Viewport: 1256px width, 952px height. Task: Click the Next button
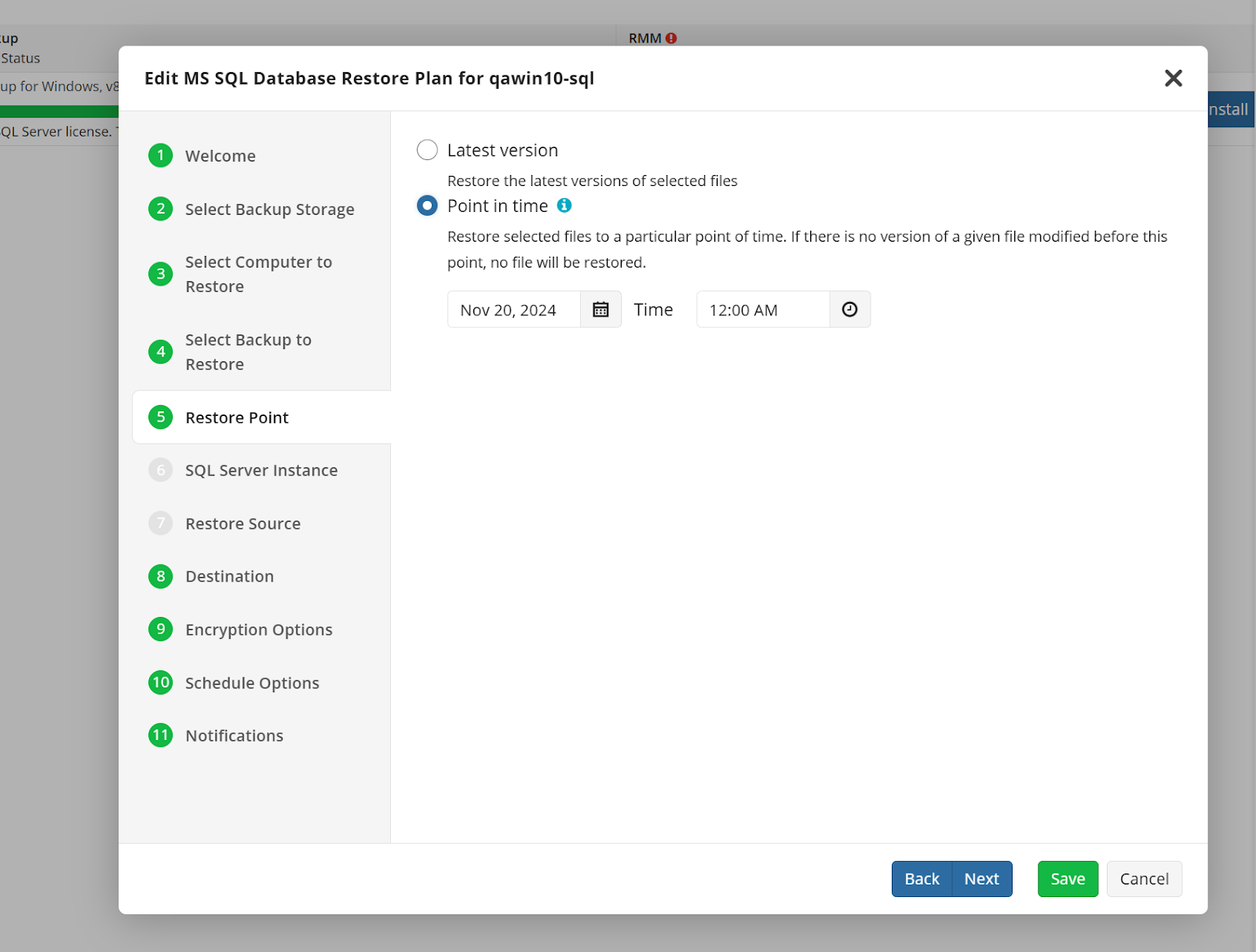click(982, 879)
